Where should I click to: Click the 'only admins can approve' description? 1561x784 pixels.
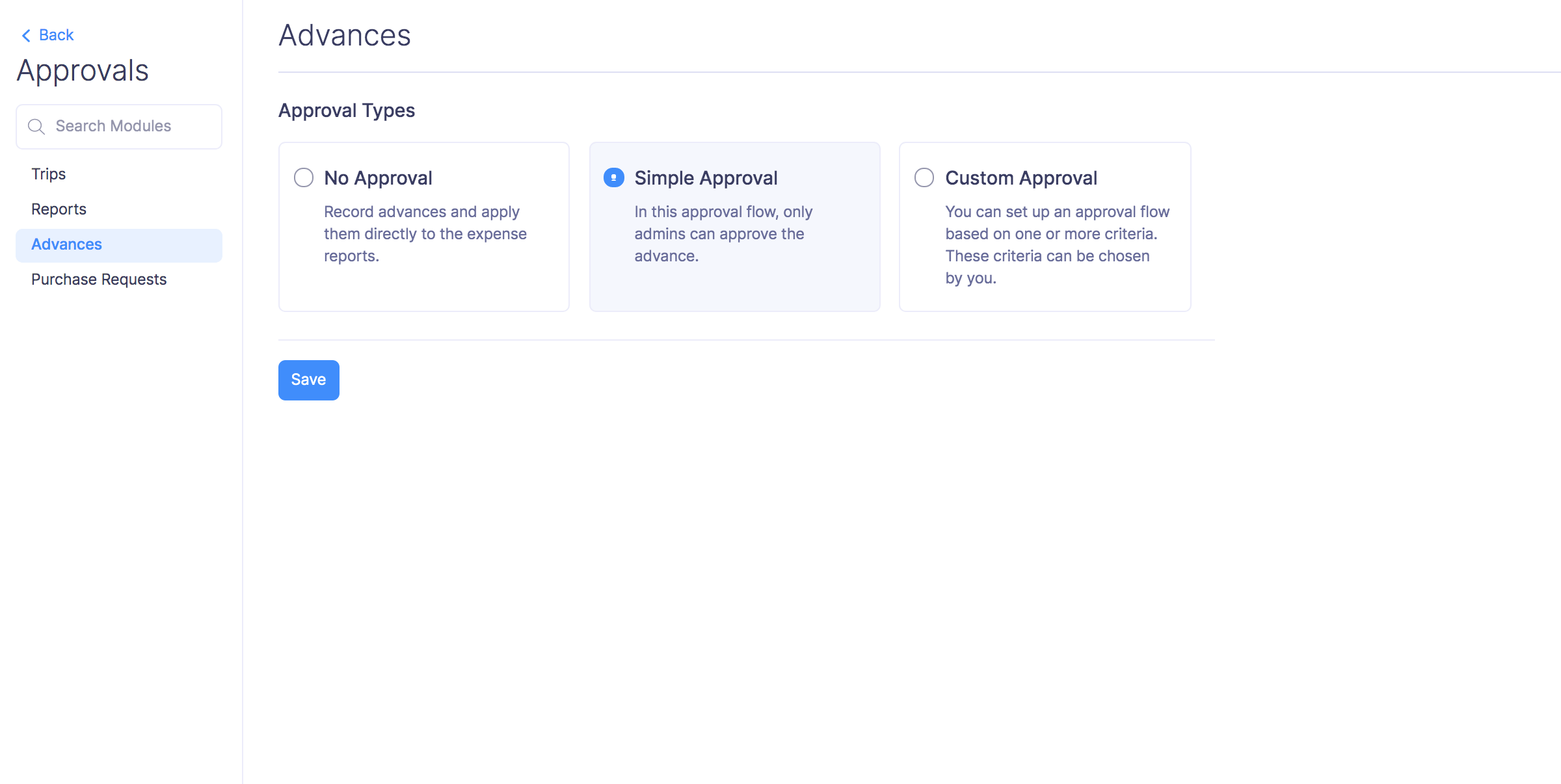pos(723,233)
